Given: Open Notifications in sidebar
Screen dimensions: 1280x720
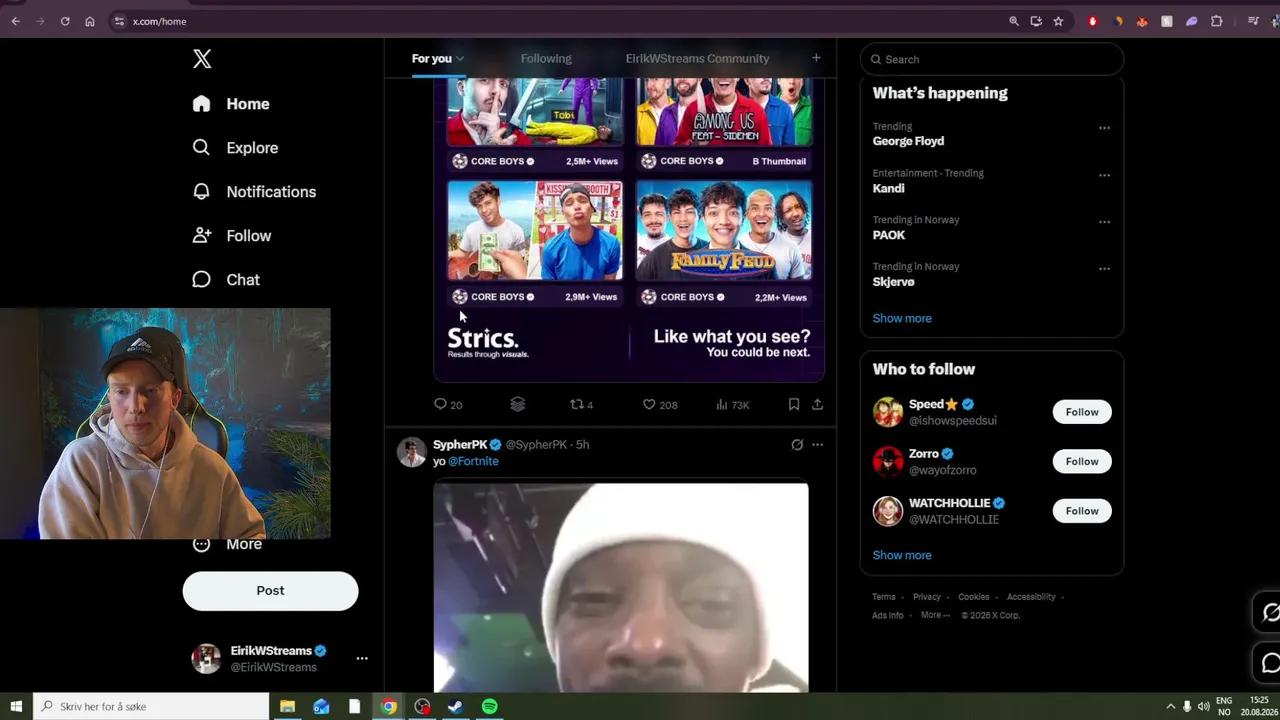Looking at the screenshot, I should click(254, 192).
